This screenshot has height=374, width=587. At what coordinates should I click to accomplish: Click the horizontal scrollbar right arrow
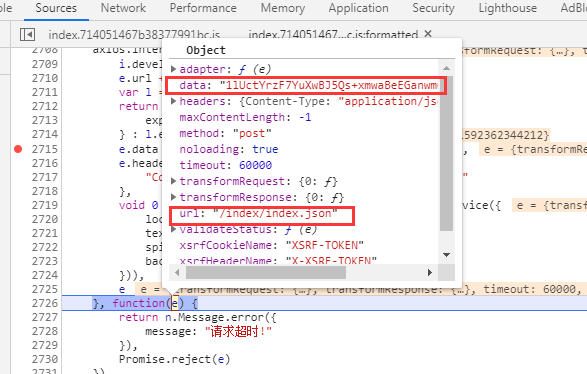pyautogui.click(x=429, y=273)
